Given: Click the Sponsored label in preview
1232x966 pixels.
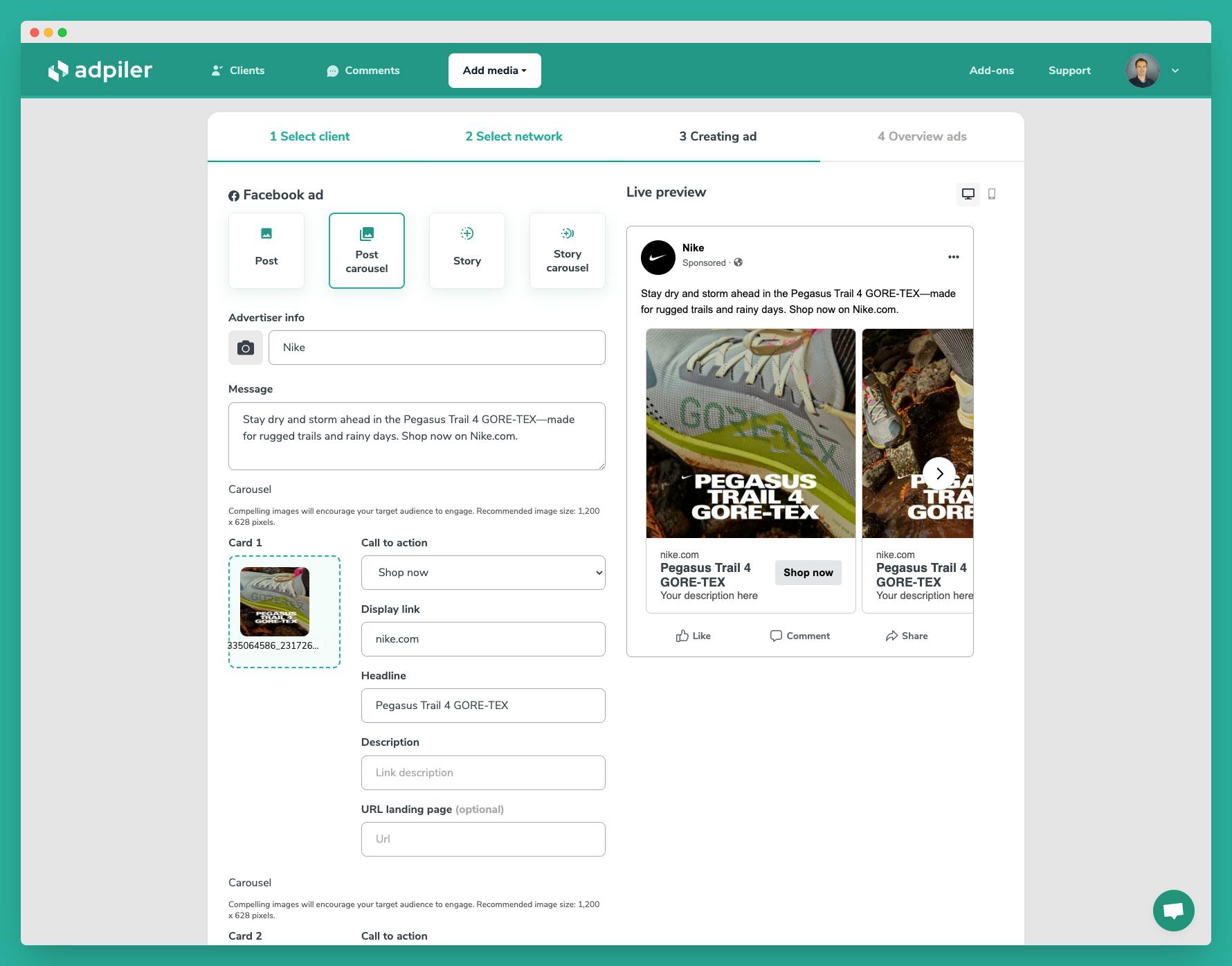Looking at the screenshot, I should tap(704, 262).
